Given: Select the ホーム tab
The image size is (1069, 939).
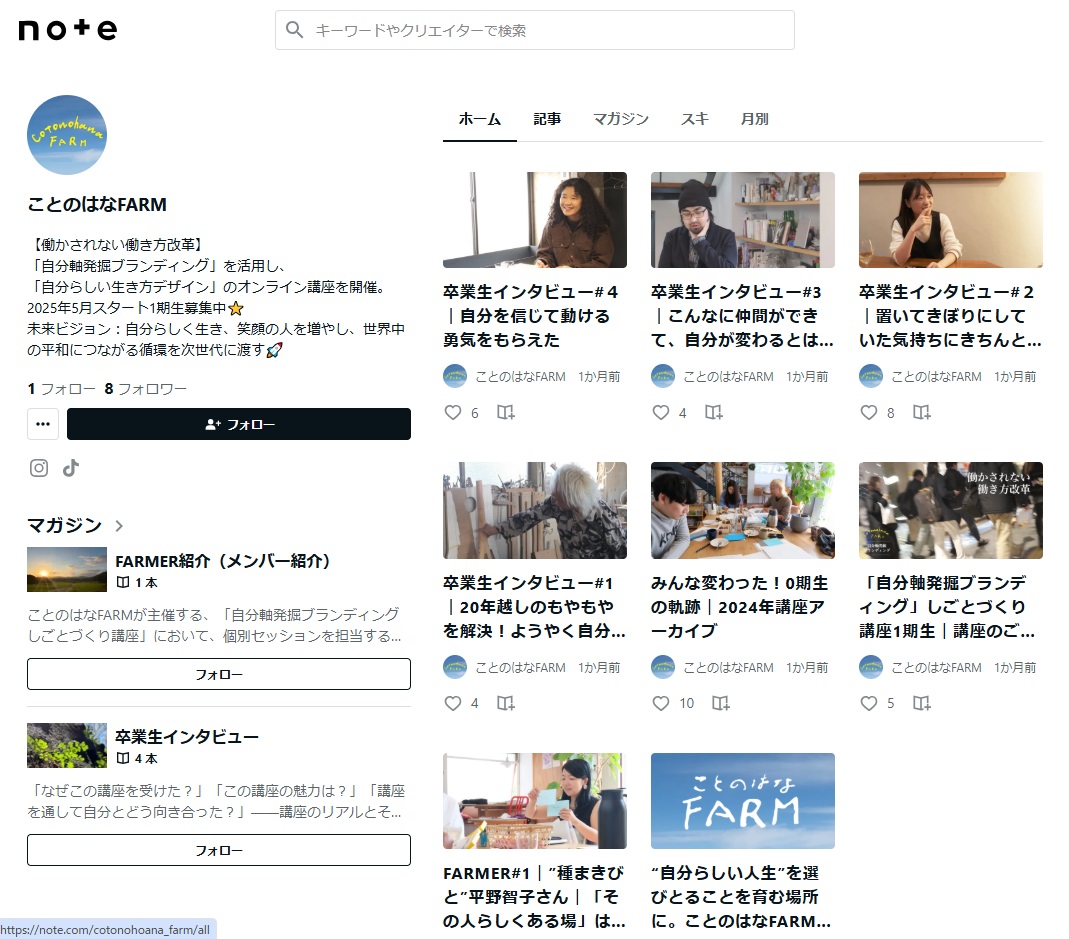Looking at the screenshot, I should (x=480, y=119).
